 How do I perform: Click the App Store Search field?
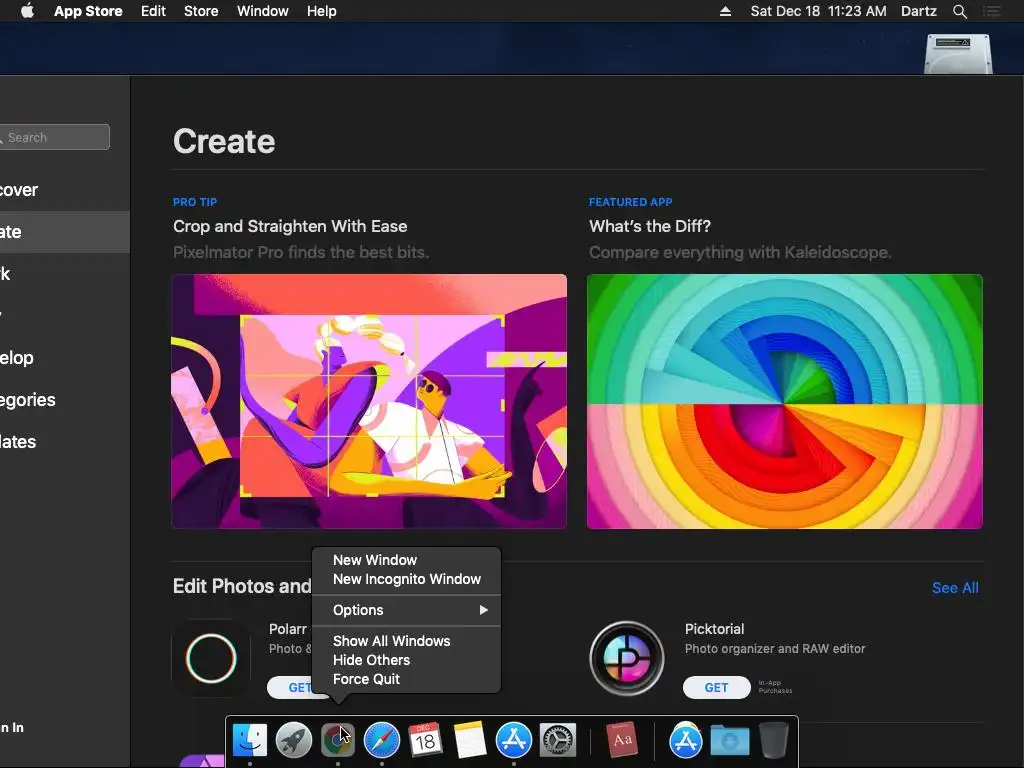(55, 137)
